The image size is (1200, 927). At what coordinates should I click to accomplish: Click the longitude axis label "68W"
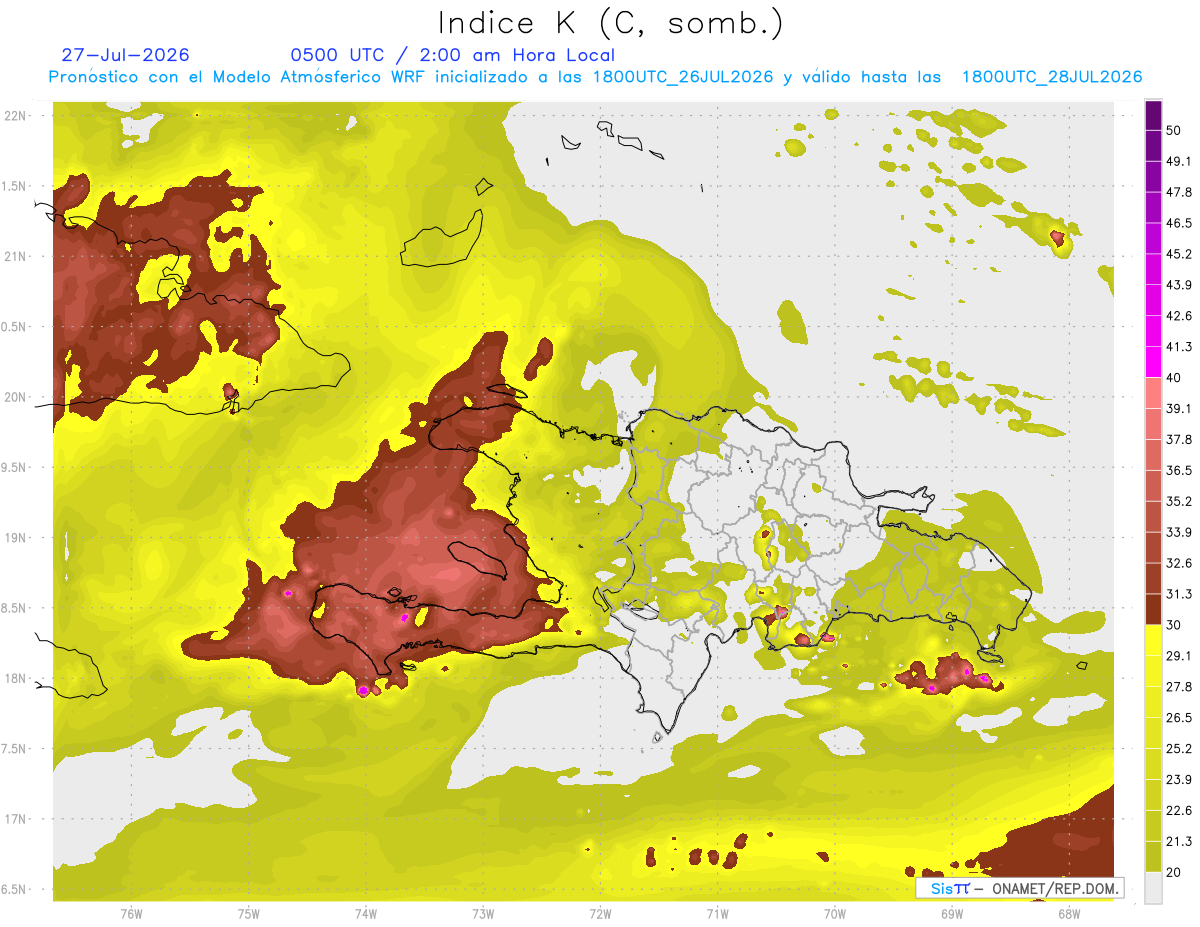click(1068, 913)
